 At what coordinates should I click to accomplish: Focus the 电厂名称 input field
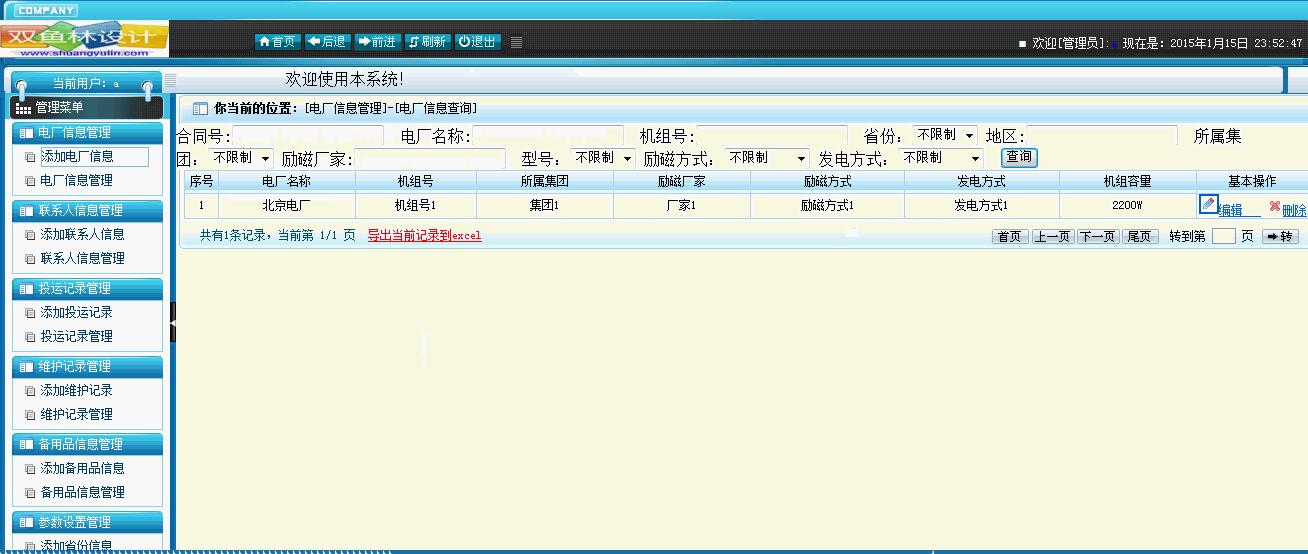547,135
